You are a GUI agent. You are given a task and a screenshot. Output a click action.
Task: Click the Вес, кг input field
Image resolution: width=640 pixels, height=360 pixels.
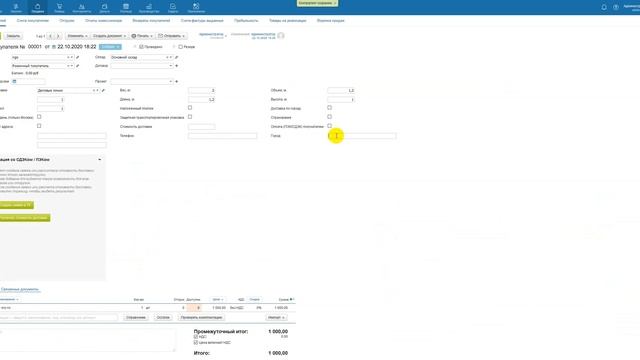pyautogui.click(x=202, y=91)
